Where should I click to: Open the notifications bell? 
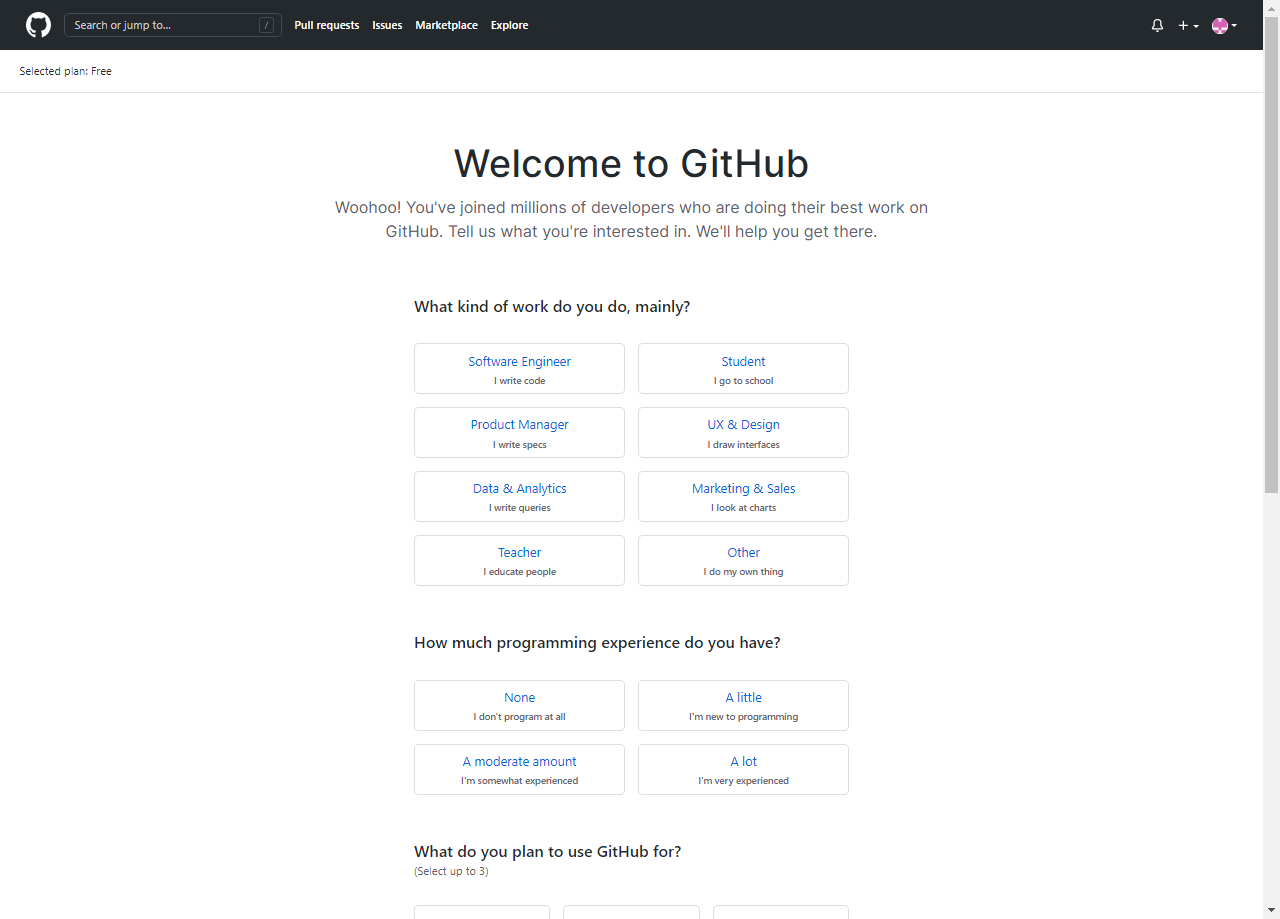pyautogui.click(x=1157, y=25)
